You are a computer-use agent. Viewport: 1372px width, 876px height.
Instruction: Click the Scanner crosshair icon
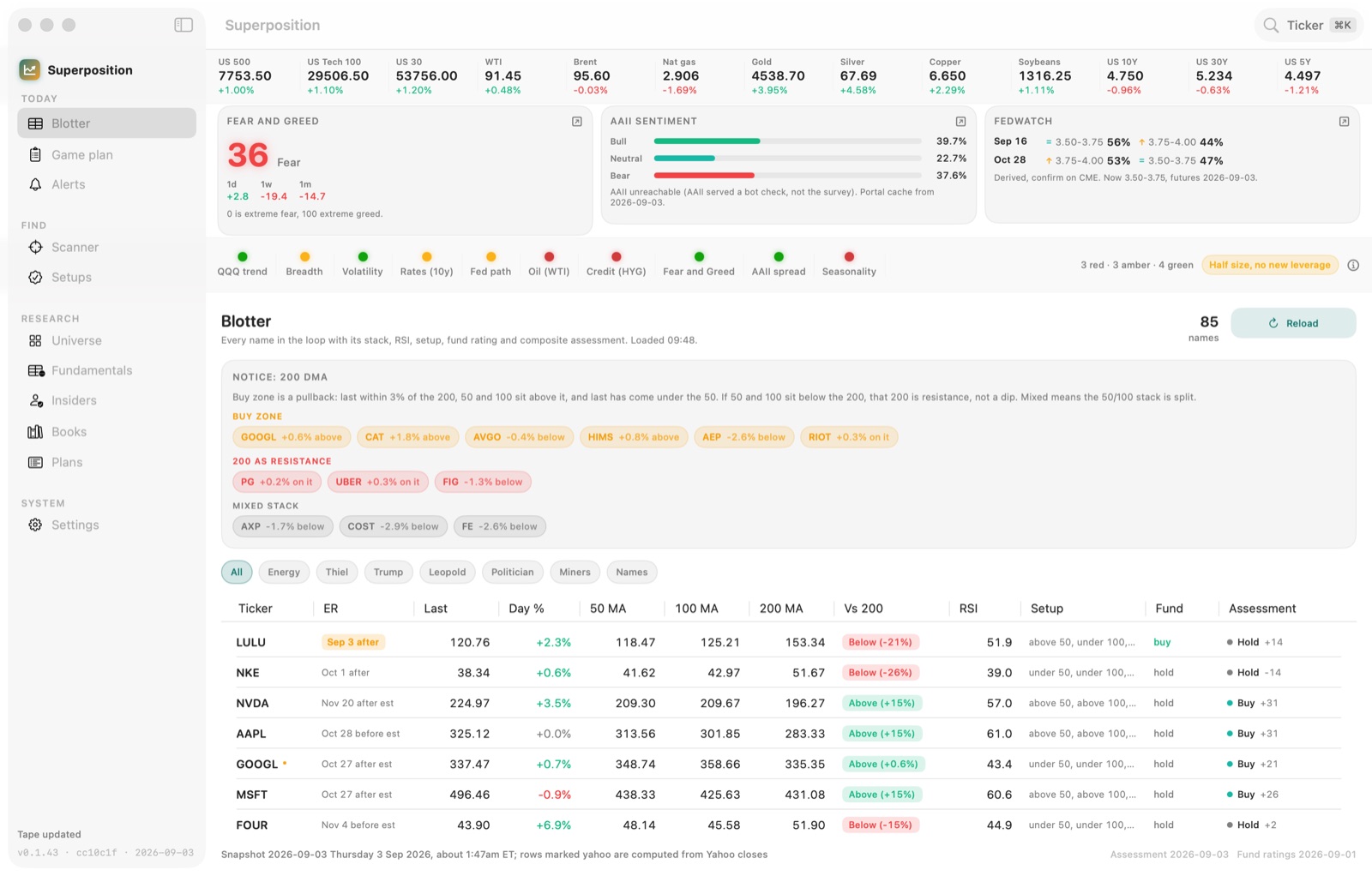[35, 247]
